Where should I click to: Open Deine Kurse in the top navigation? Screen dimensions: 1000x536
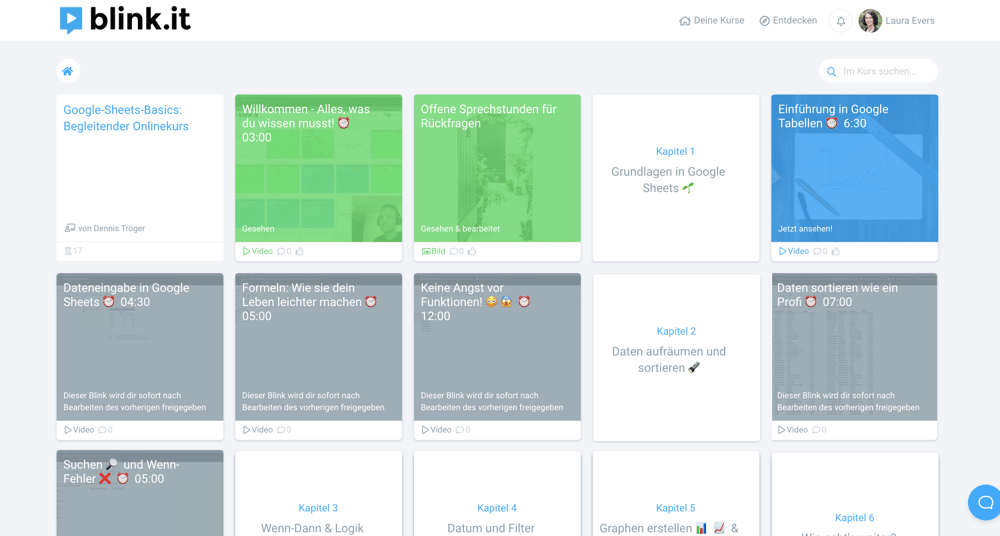coord(712,20)
